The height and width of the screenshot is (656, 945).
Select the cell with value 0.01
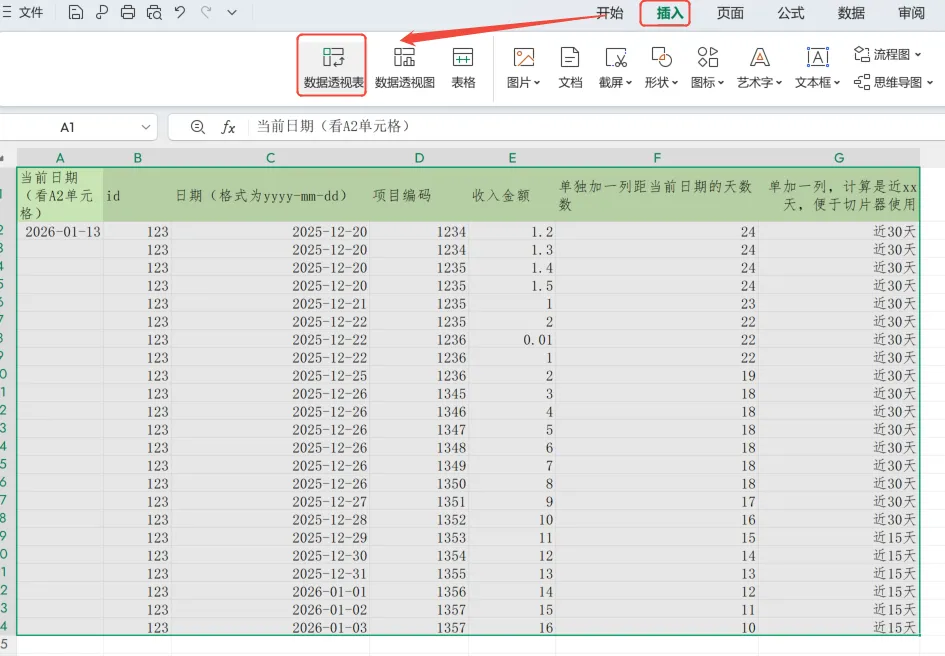pos(512,340)
